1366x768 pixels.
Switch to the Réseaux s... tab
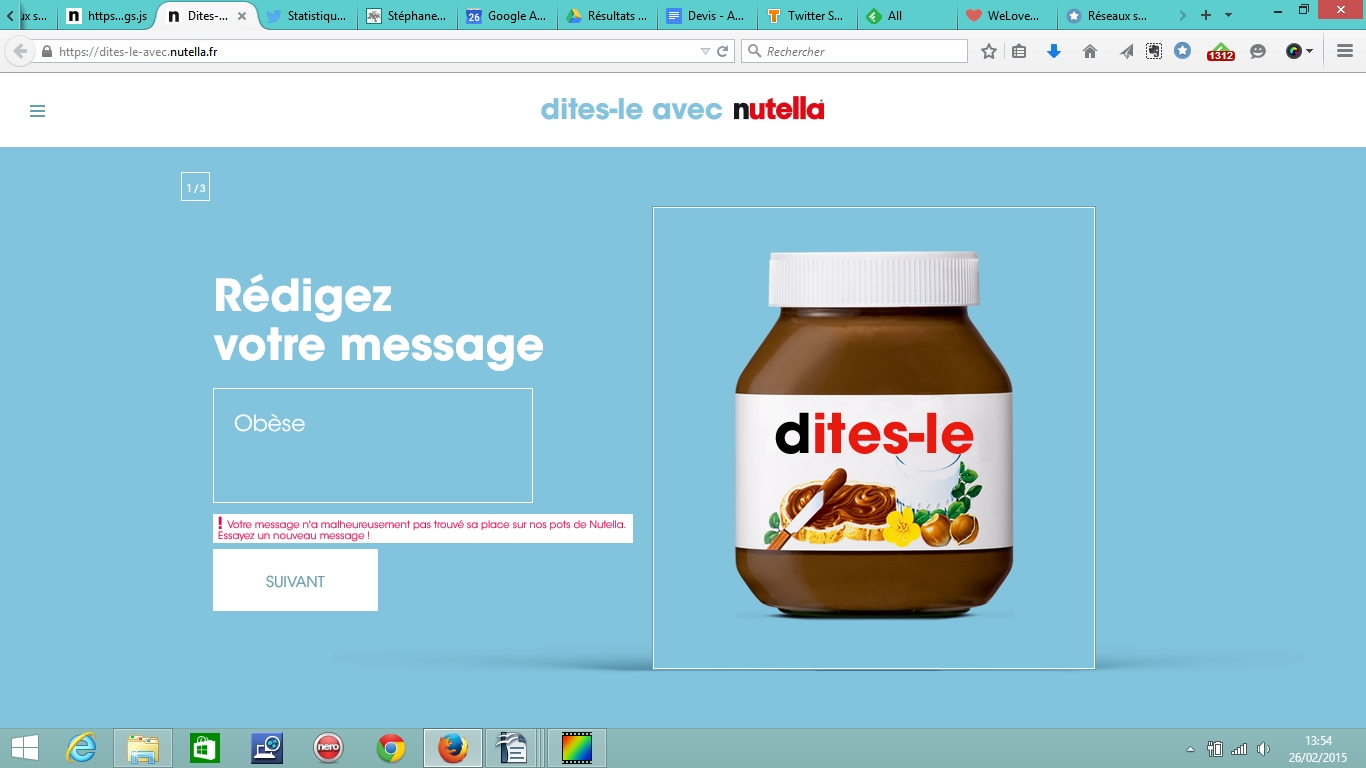tap(1108, 16)
